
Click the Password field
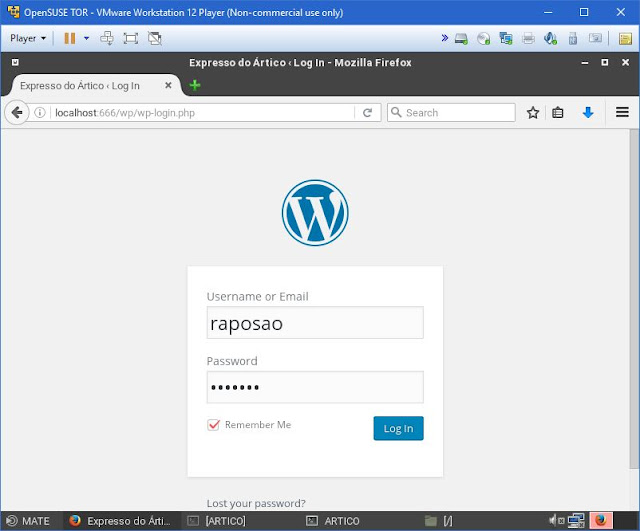[x=315, y=387]
